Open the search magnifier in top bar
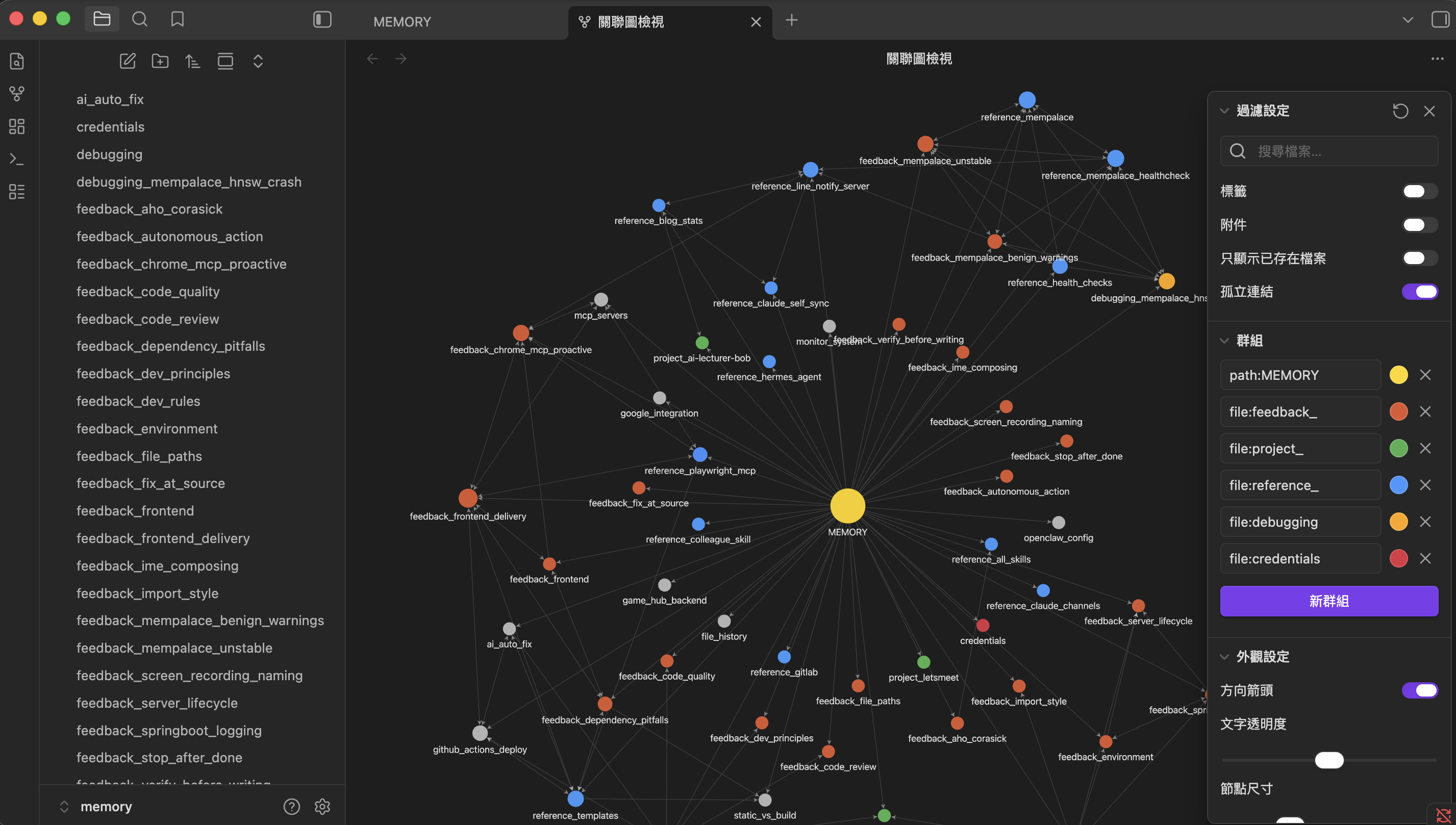Viewport: 1456px width, 825px height. pyautogui.click(x=139, y=19)
